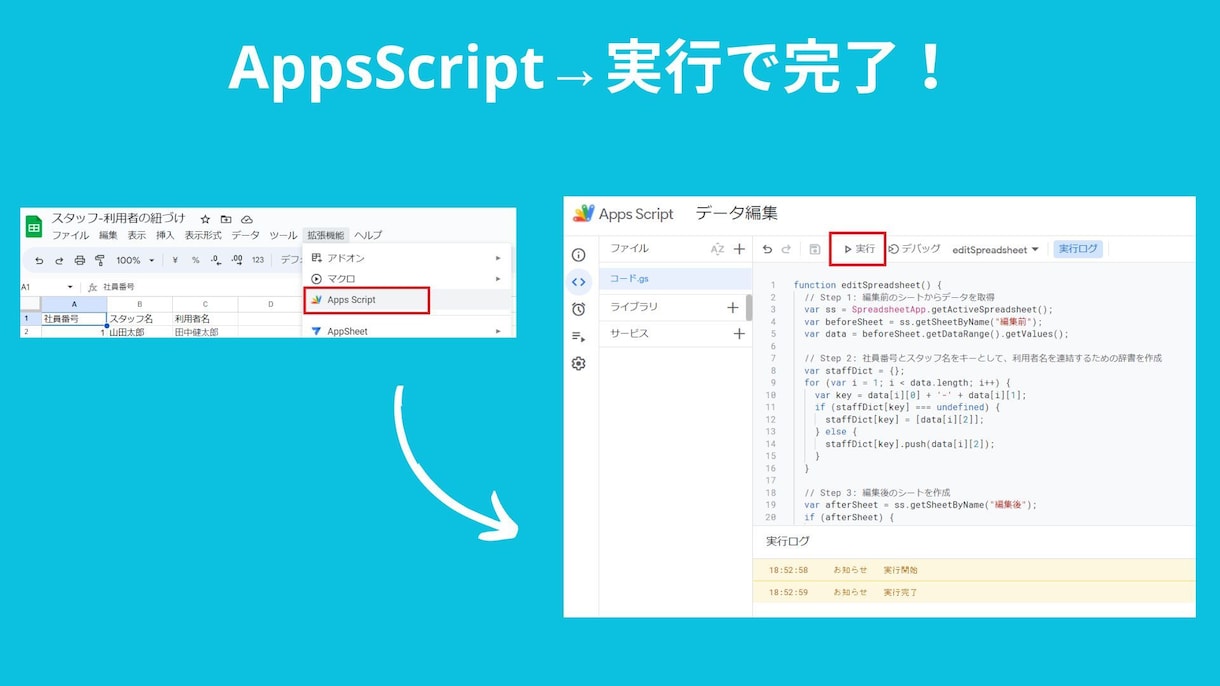The image size is (1220, 686).
Task: Increase decimal places
Action: pos(237,260)
